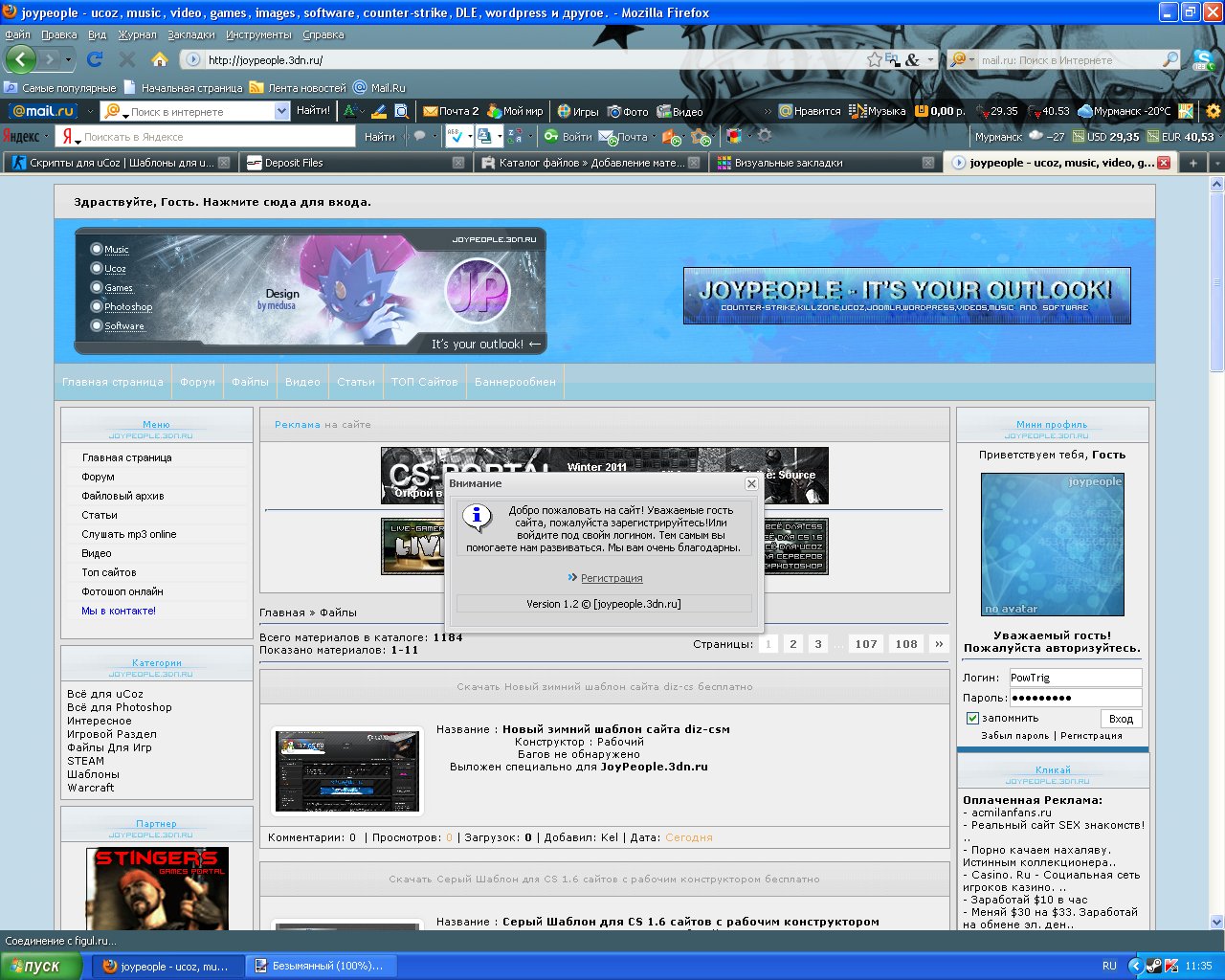This screenshot has width=1225, height=980.
Task: Toggle the запомнить checkbox
Action: (x=972, y=718)
